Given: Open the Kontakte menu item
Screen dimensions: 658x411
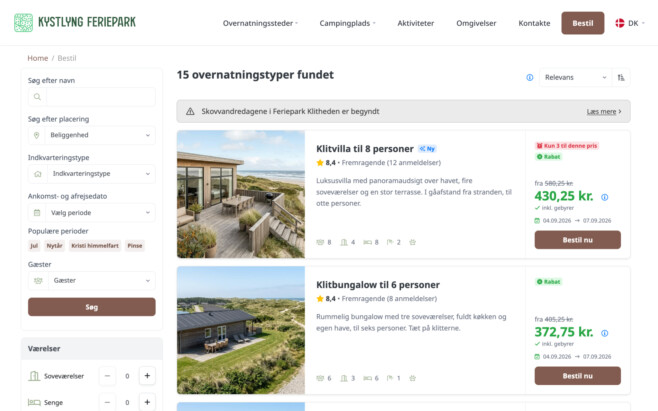Looking at the screenshot, I should tap(534, 23).
